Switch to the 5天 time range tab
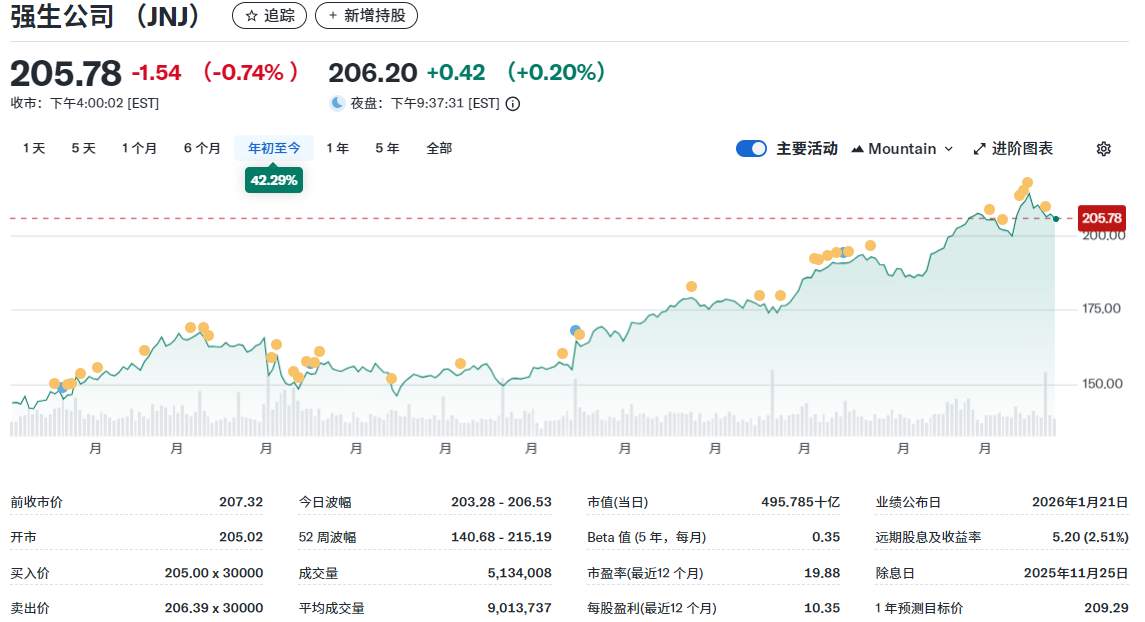 [x=81, y=147]
